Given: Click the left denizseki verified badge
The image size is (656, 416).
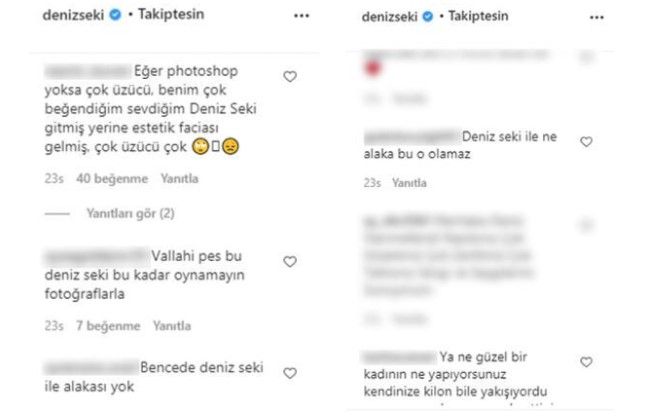Looking at the screenshot, I should pyautogui.click(x=115, y=15).
